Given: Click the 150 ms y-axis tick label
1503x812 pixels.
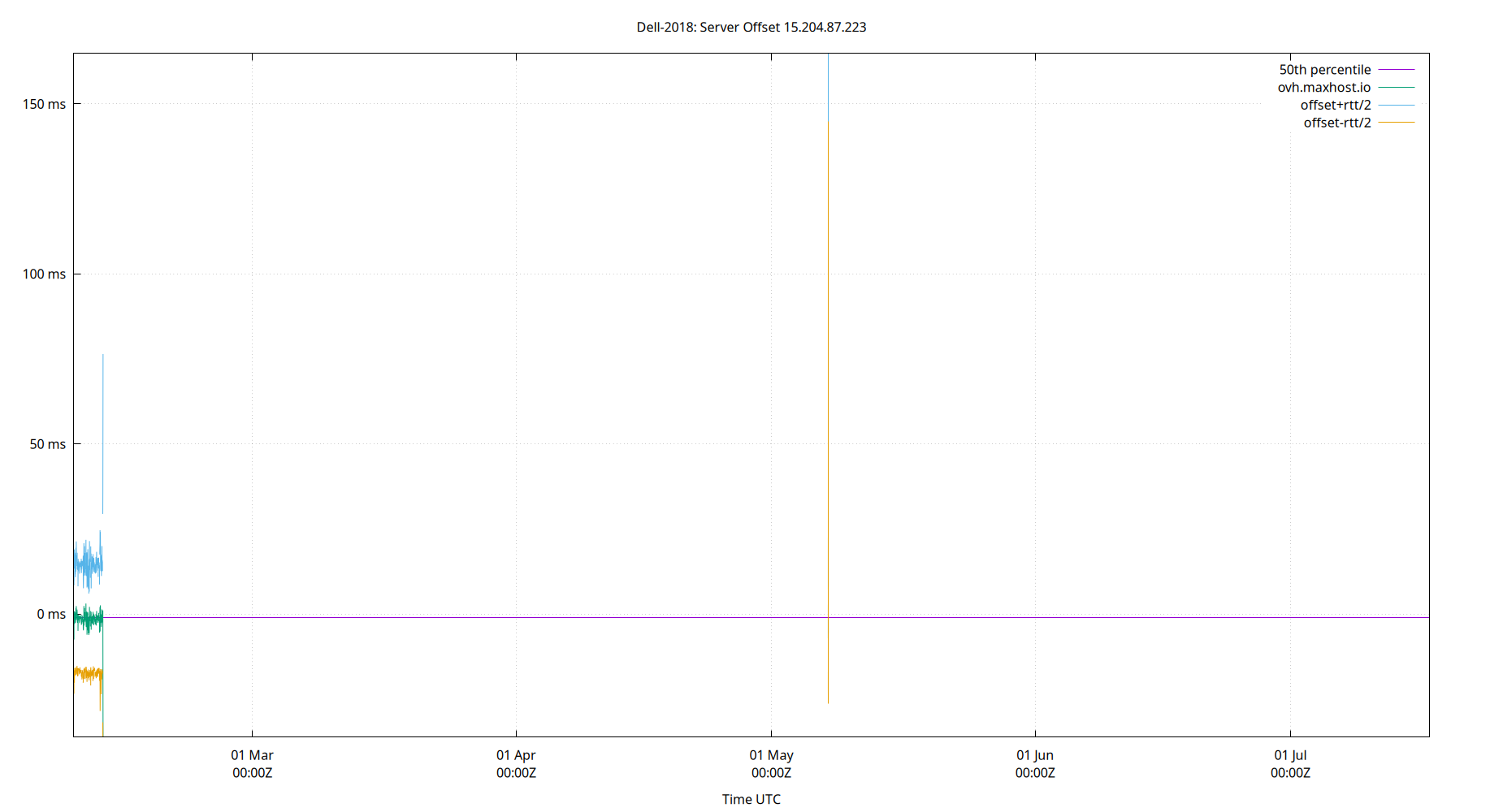Looking at the screenshot, I should point(45,103).
